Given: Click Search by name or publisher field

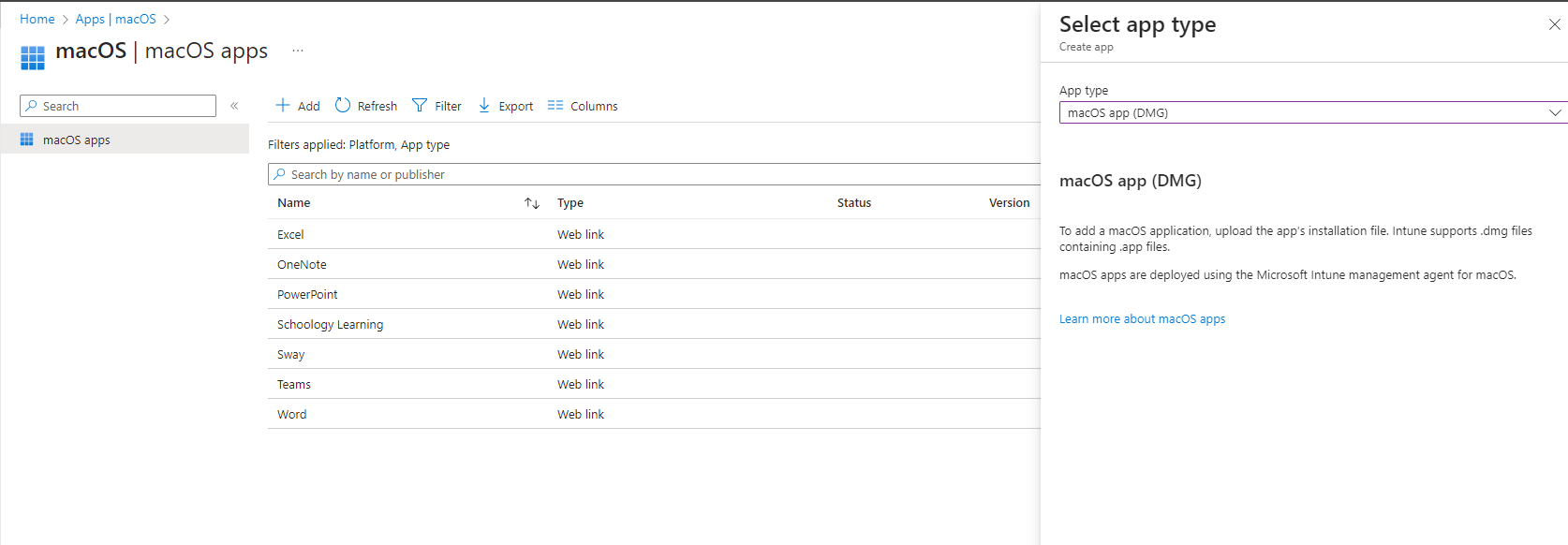Looking at the screenshot, I should [x=654, y=174].
